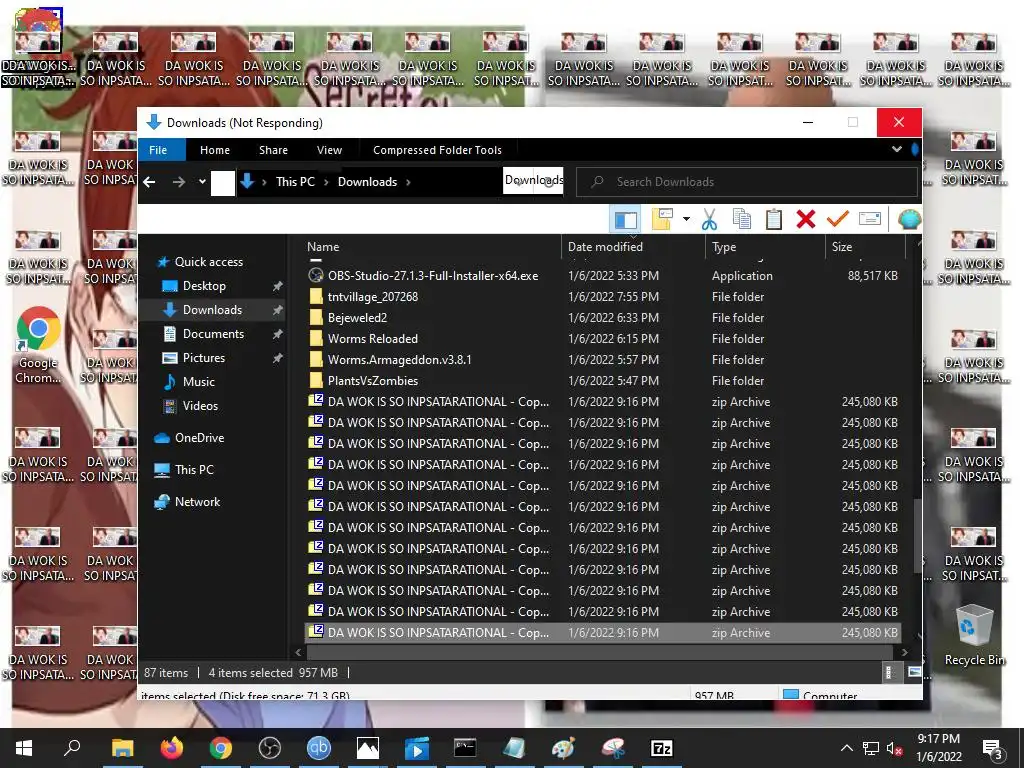Open the Home ribbon tab
The image size is (1024, 768).
click(215, 150)
